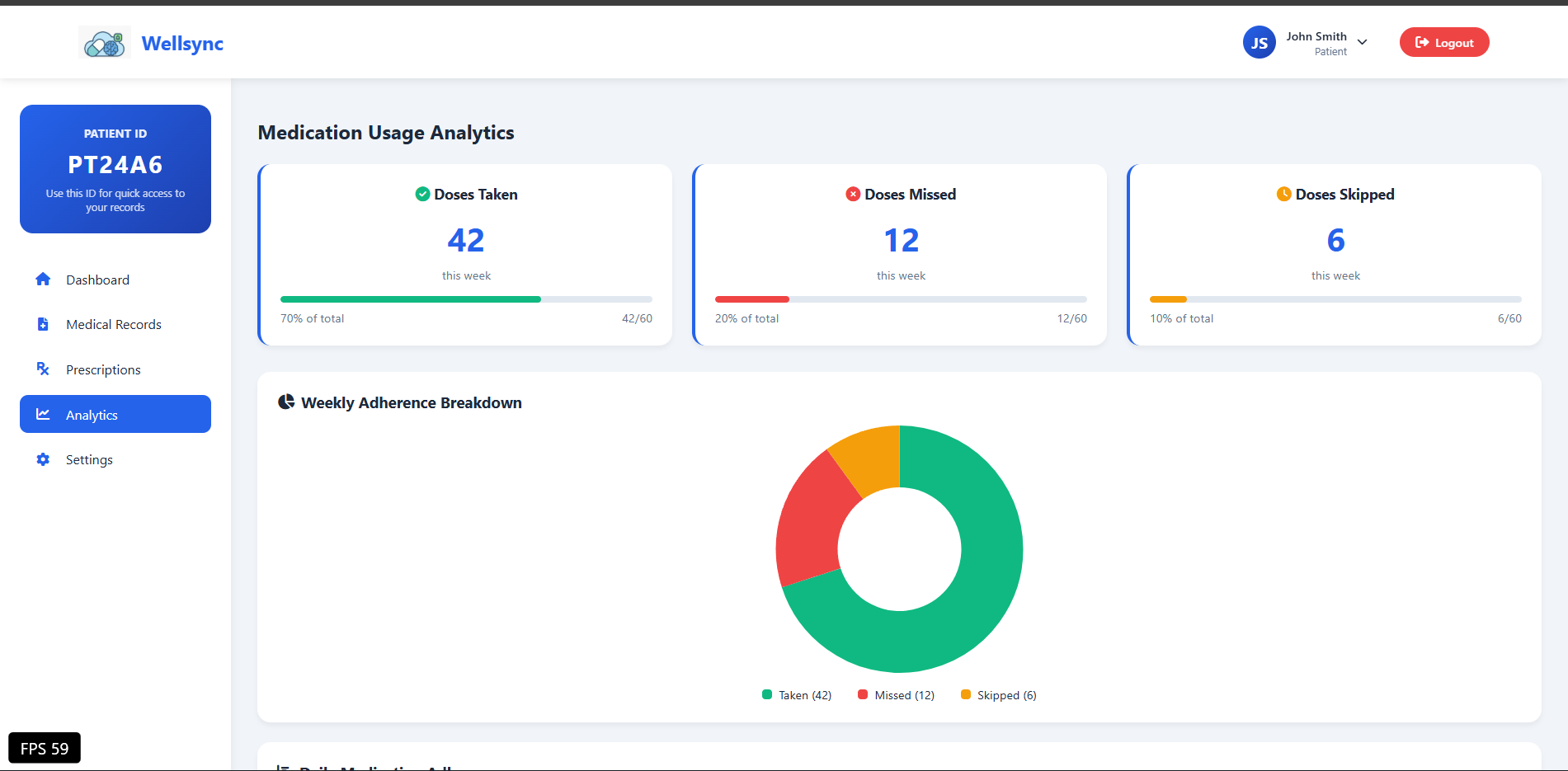
Task: Click the red X icon beside Doses Missed
Action: coord(853,194)
